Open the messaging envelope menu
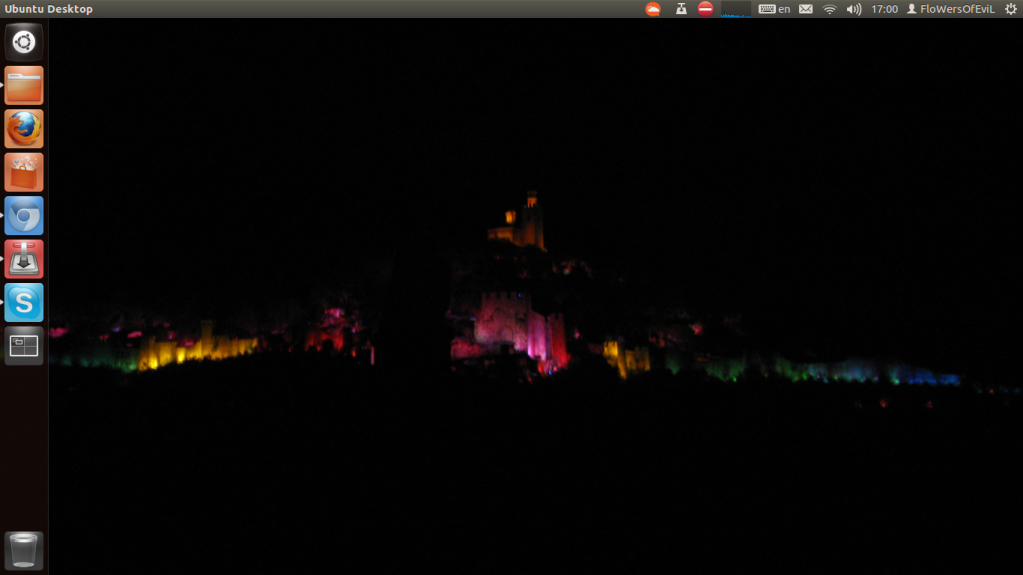Image resolution: width=1023 pixels, height=575 pixels. (806, 9)
